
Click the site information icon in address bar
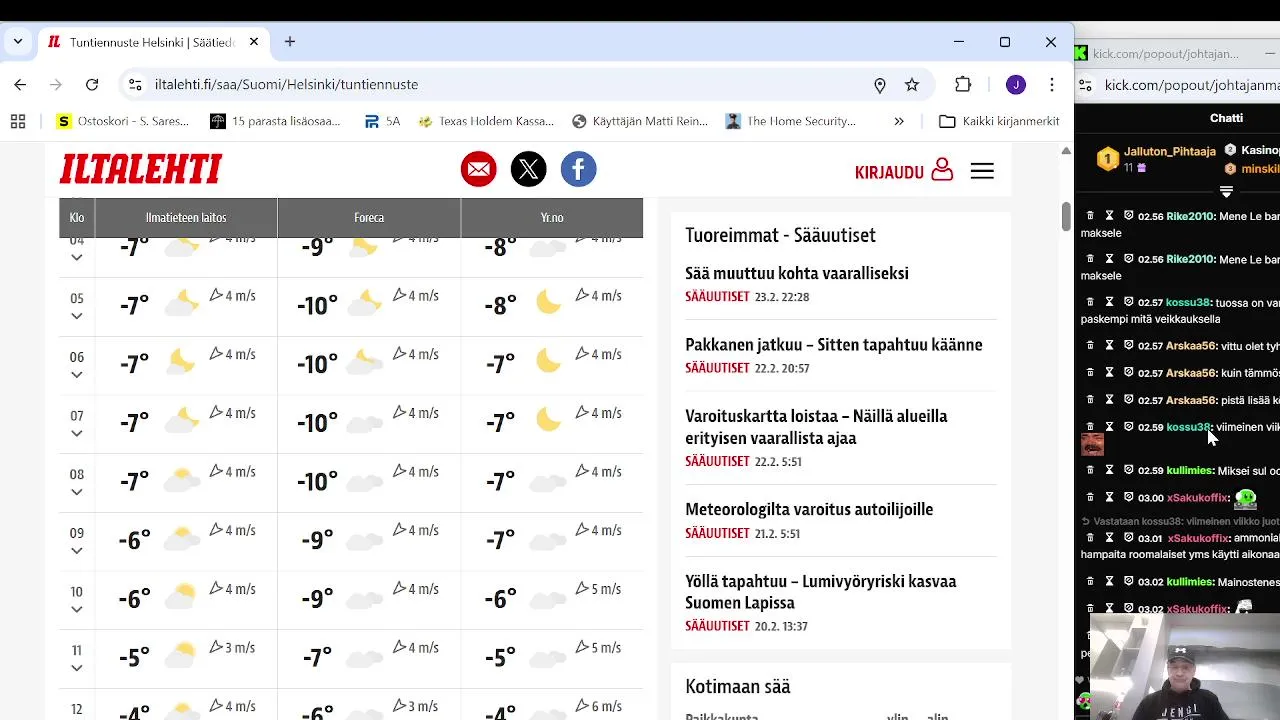[x=135, y=85]
